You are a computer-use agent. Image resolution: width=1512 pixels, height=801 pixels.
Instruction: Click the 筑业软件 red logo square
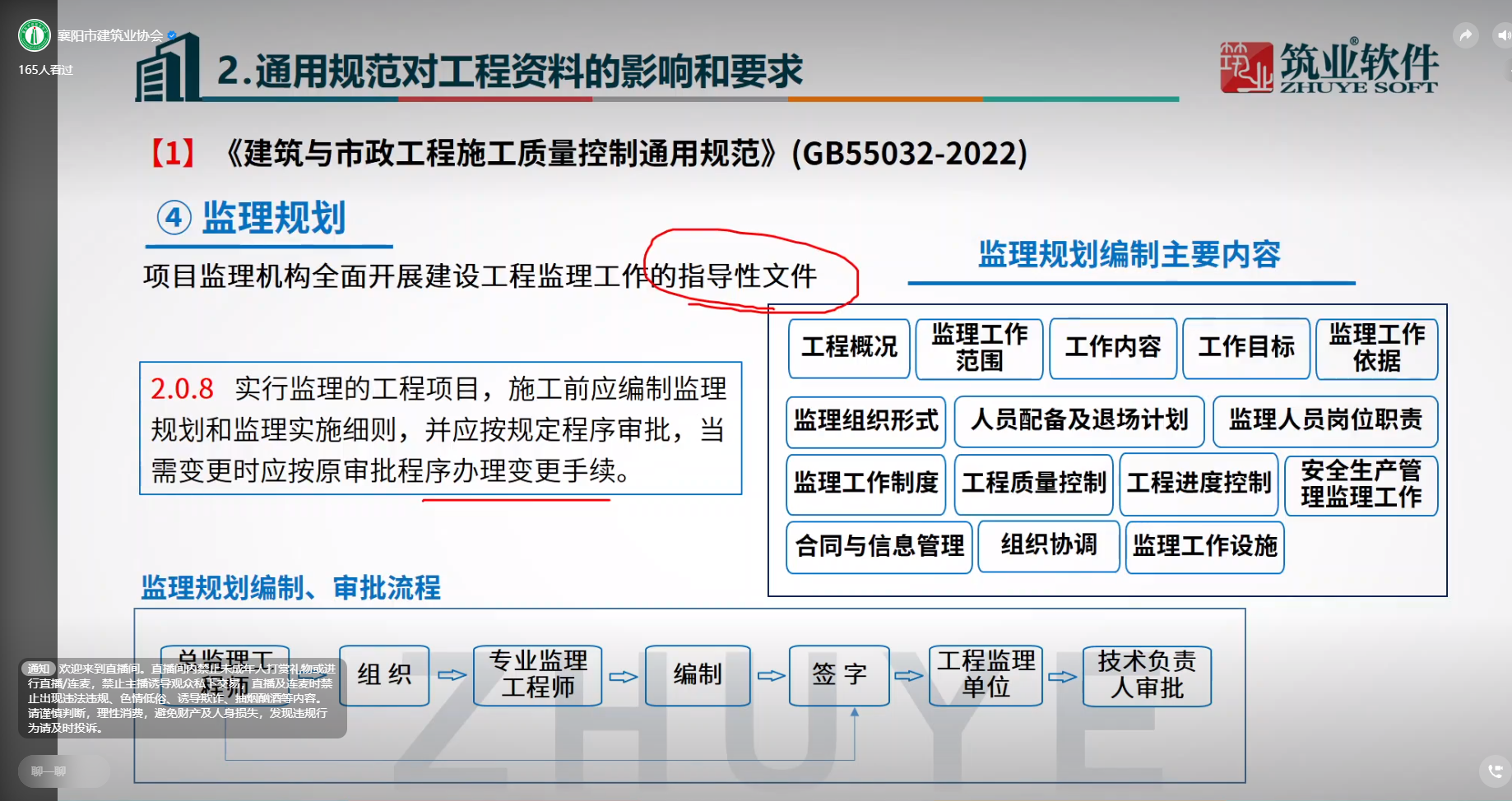(x=1245, y=67)
